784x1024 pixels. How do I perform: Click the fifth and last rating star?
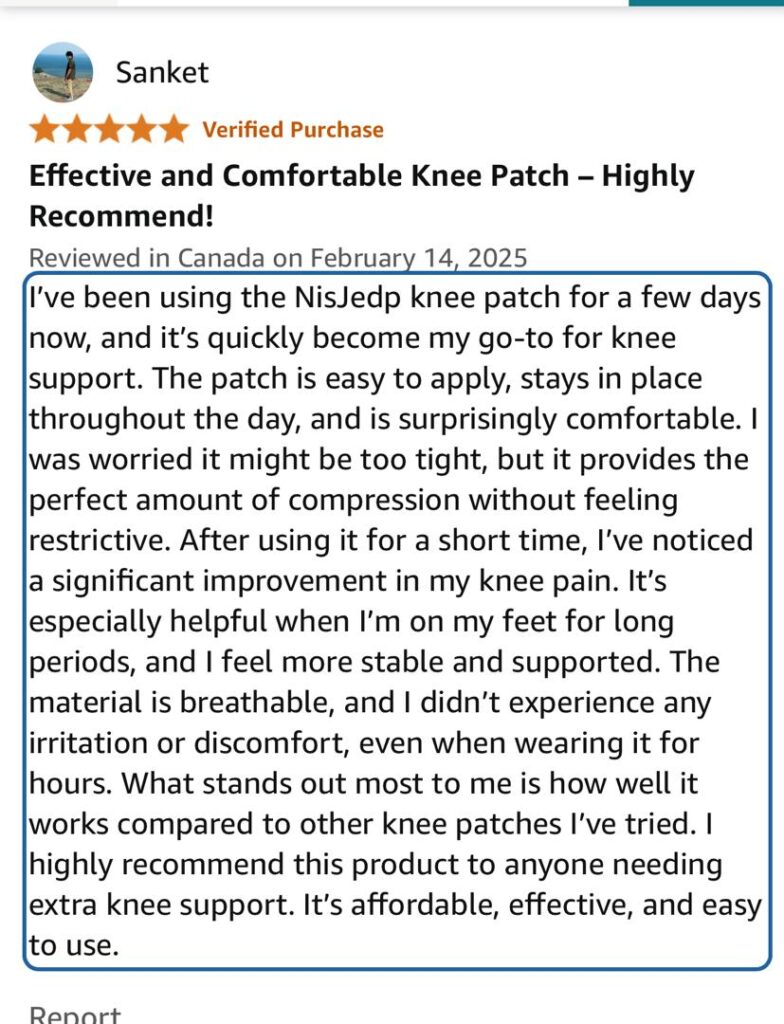[173, 129]
